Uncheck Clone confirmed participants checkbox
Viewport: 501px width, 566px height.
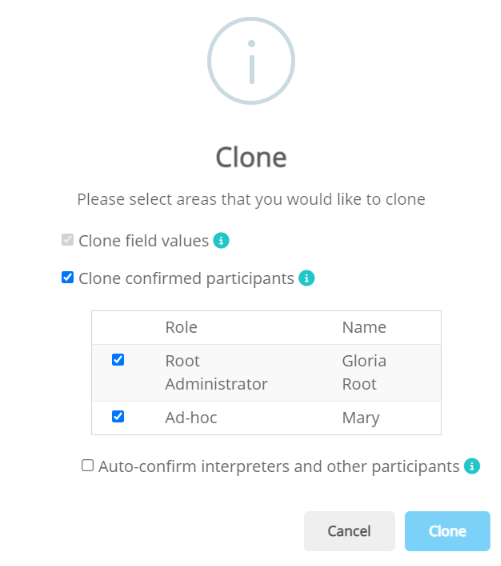[67, 278]
